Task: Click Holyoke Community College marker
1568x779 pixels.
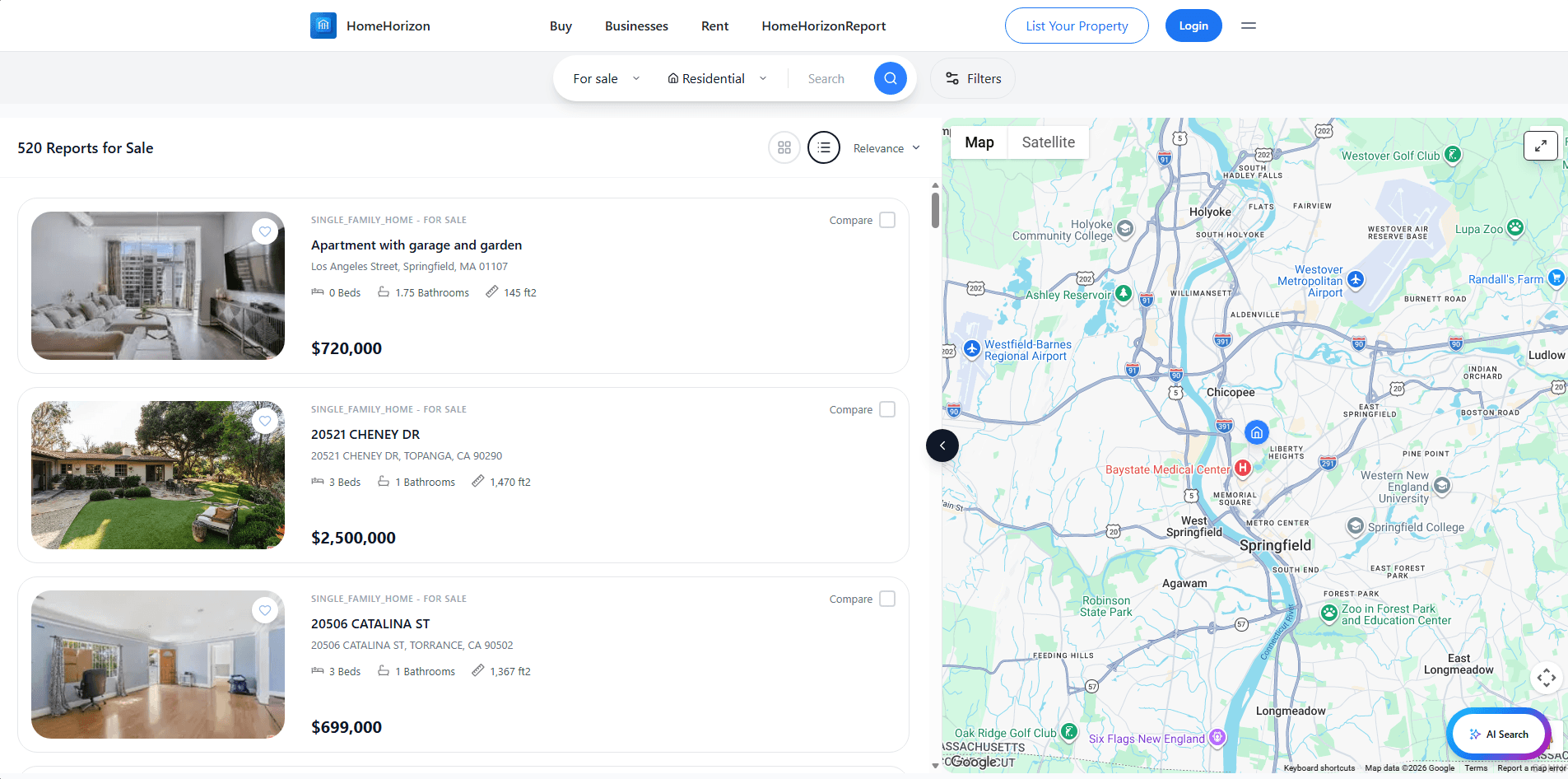Action: (1125, 228)
